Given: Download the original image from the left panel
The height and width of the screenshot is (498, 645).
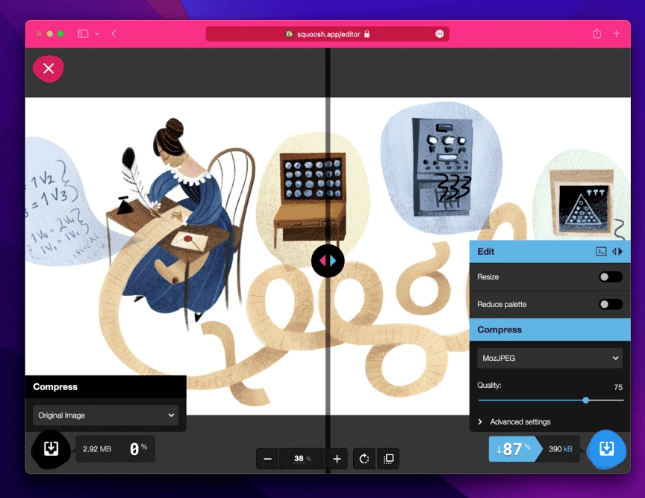Looking at the screenshot, I should pyautogui.click(x=50, y=449).
